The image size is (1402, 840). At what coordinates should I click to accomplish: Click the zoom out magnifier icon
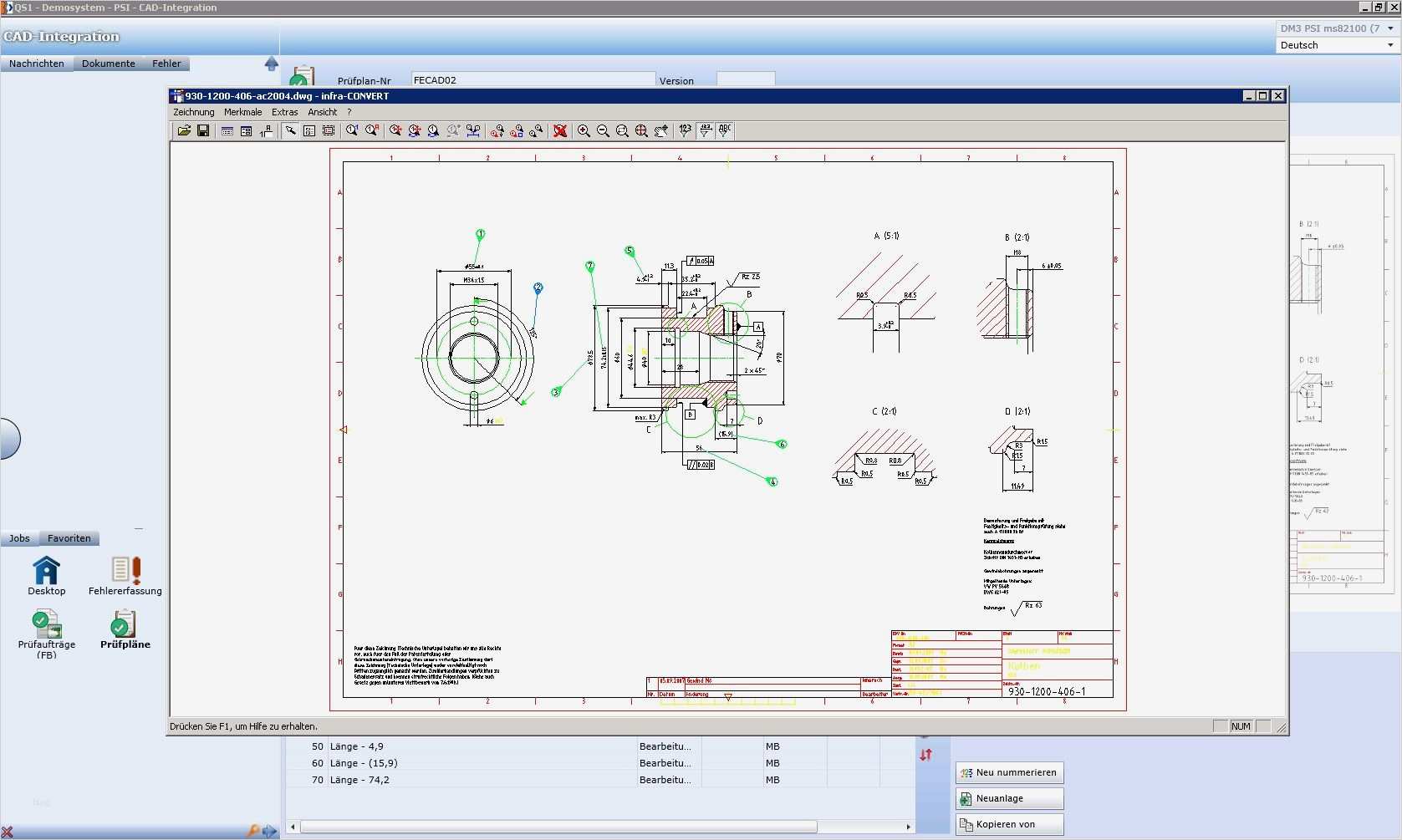603,130
